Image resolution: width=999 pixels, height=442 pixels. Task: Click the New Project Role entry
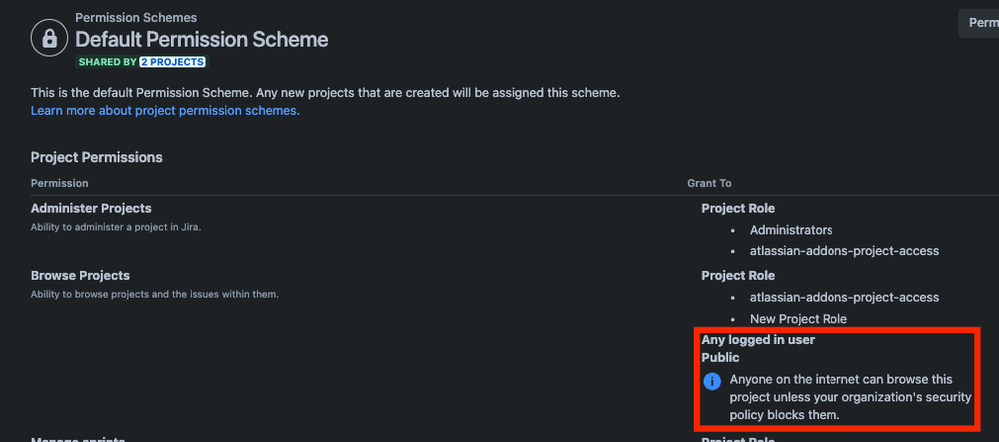tap(798, 318)
